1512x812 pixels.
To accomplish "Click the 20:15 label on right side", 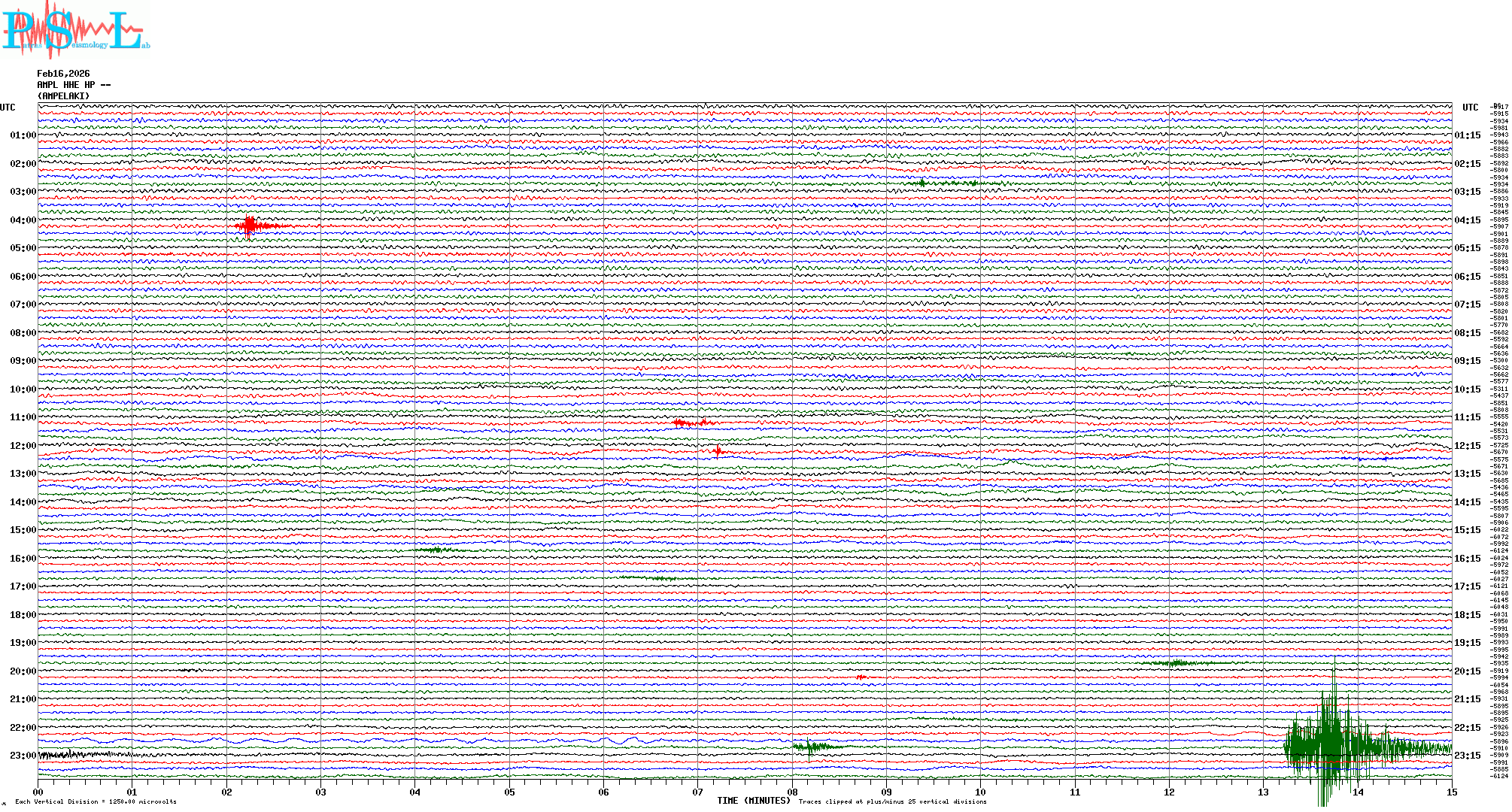I will coord(1467,671).
